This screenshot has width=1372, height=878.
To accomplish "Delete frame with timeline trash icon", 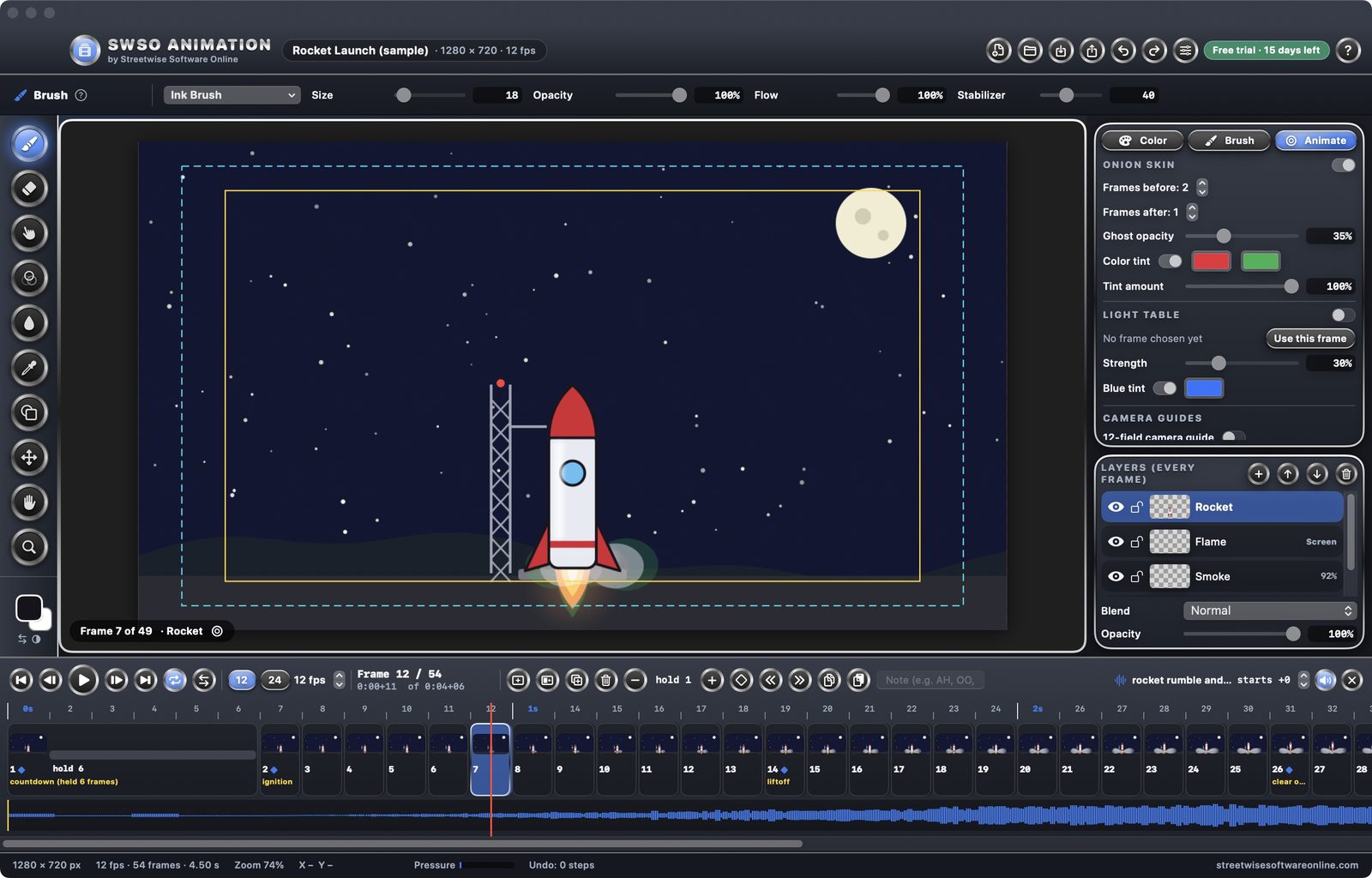I will (x=605, y=680).
